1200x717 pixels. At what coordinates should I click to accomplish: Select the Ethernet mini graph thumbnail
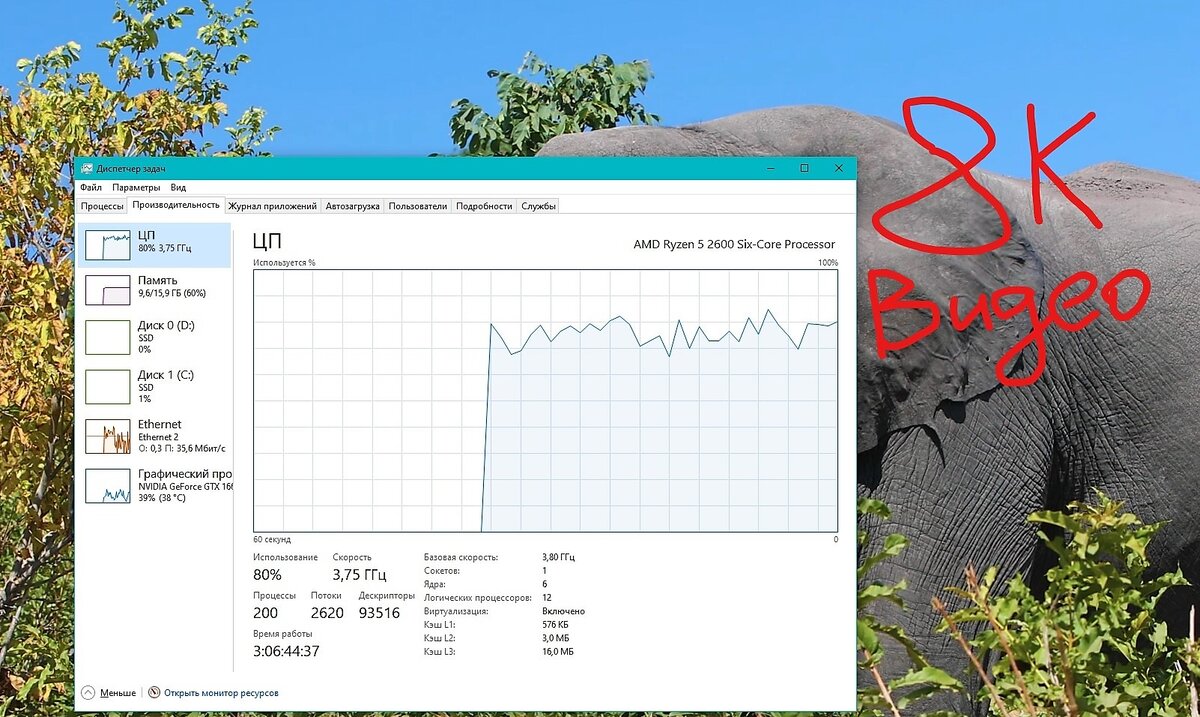108,436
